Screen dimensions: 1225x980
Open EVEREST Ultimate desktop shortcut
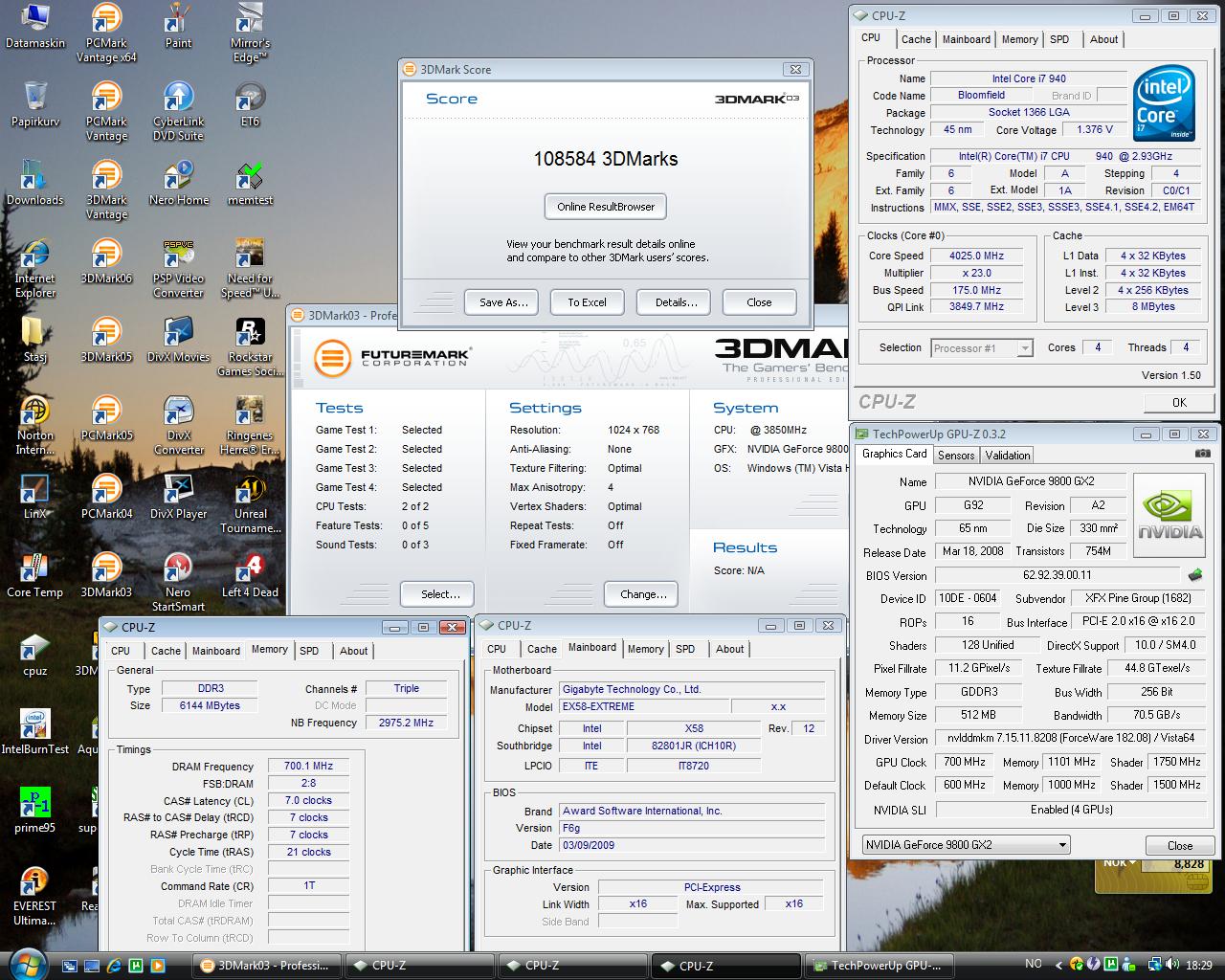pyautogui.click(x=35, y=897)
